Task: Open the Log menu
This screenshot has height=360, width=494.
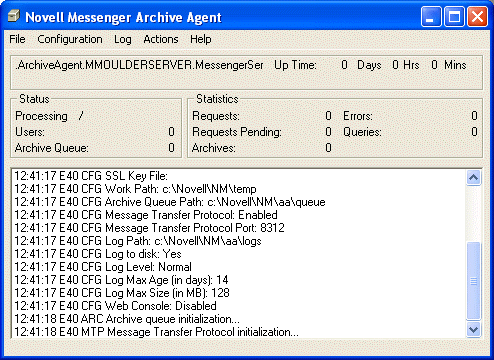Action: click(x=123, y=39)
